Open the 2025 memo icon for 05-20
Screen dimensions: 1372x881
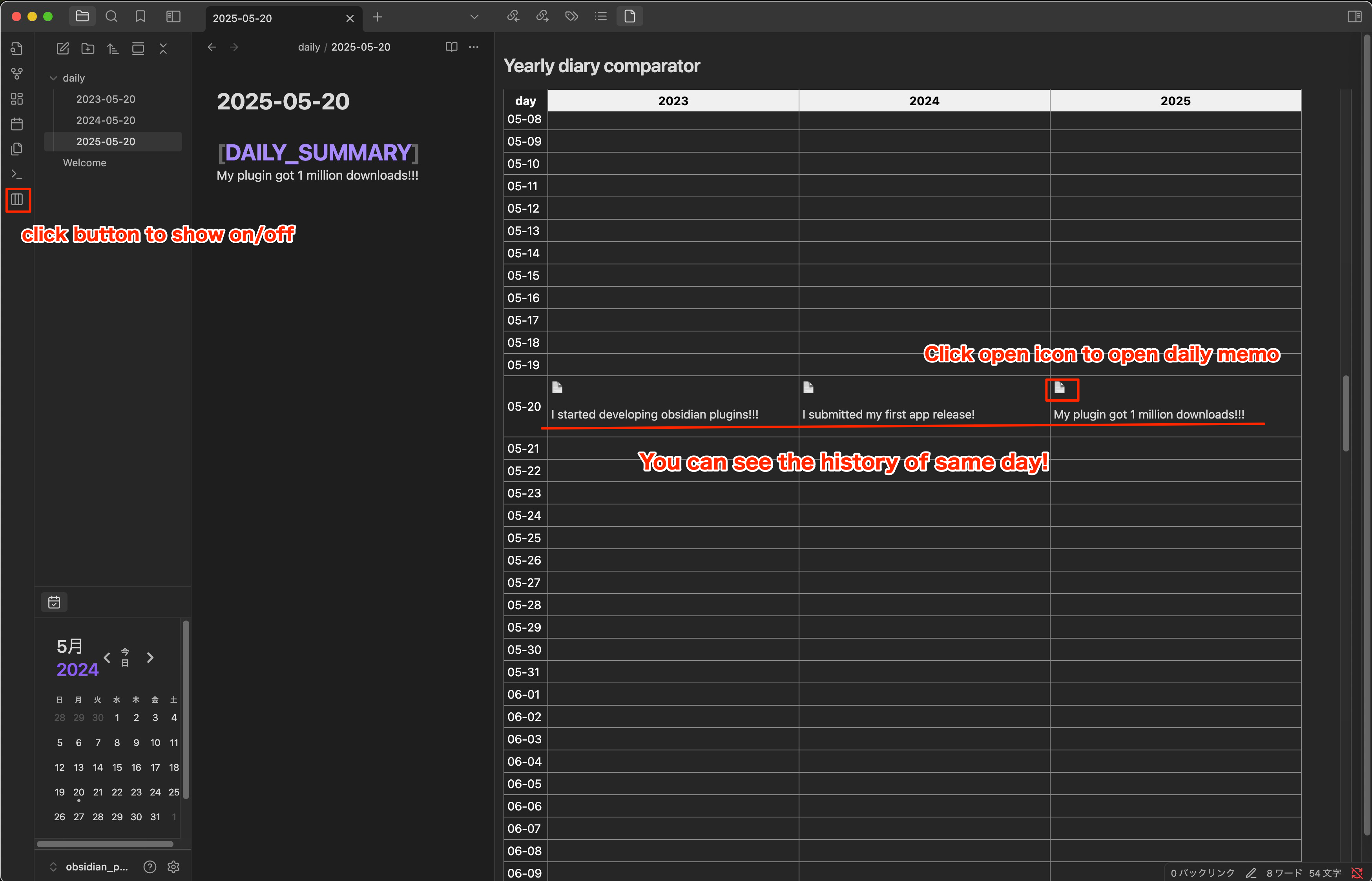point(1060,388)
